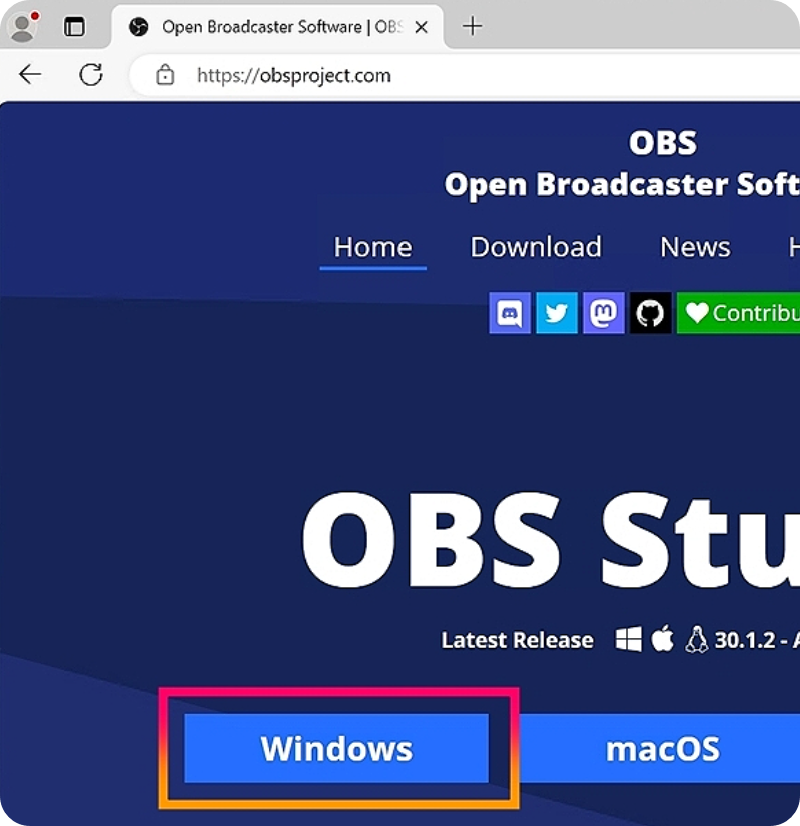
Task: Go back to the previous page
Action: (30, 75)
